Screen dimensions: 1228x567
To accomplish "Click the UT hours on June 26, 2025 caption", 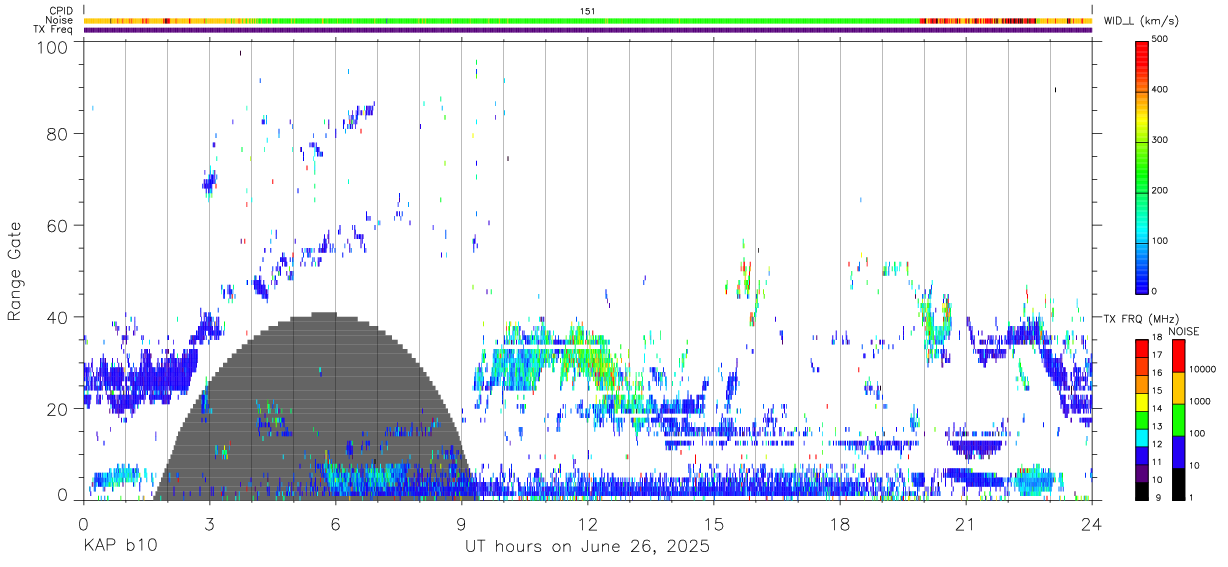I will pyautogui.click(x=587, y=547).
